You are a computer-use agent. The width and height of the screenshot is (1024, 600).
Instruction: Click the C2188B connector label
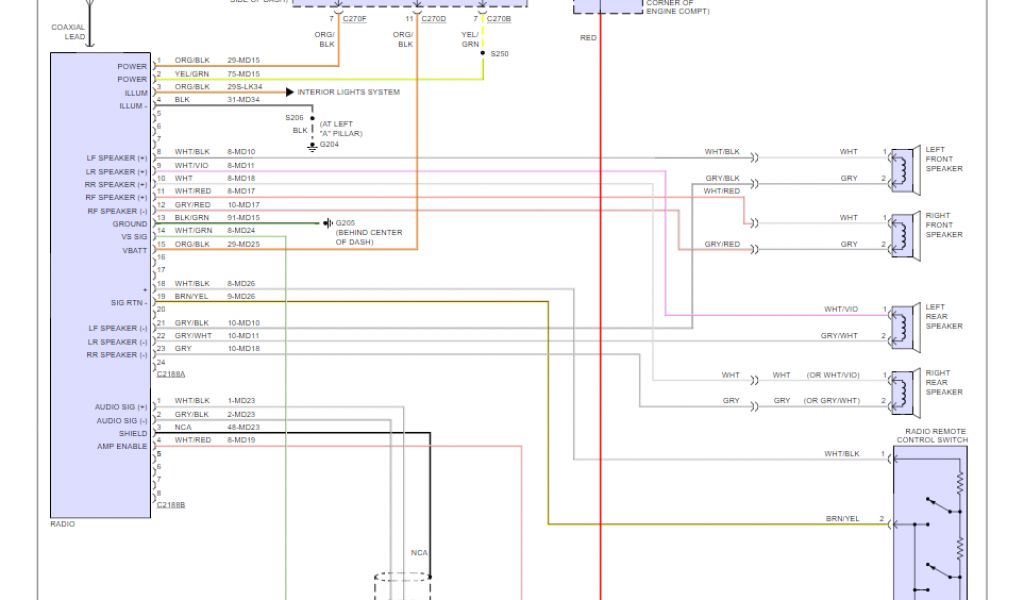pyautogui.click(x=171, y=505)
